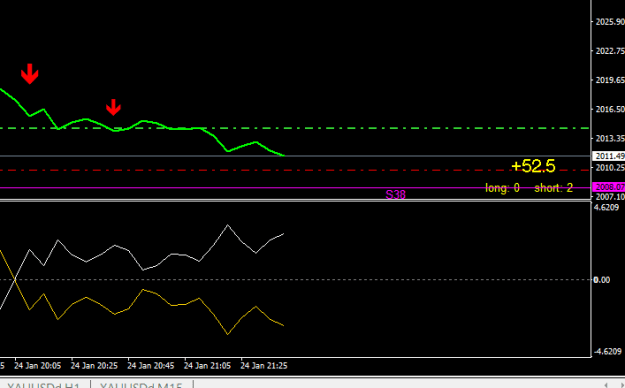
Task: Click the current price tag 2011.49
Action: (x=609, y=156)
